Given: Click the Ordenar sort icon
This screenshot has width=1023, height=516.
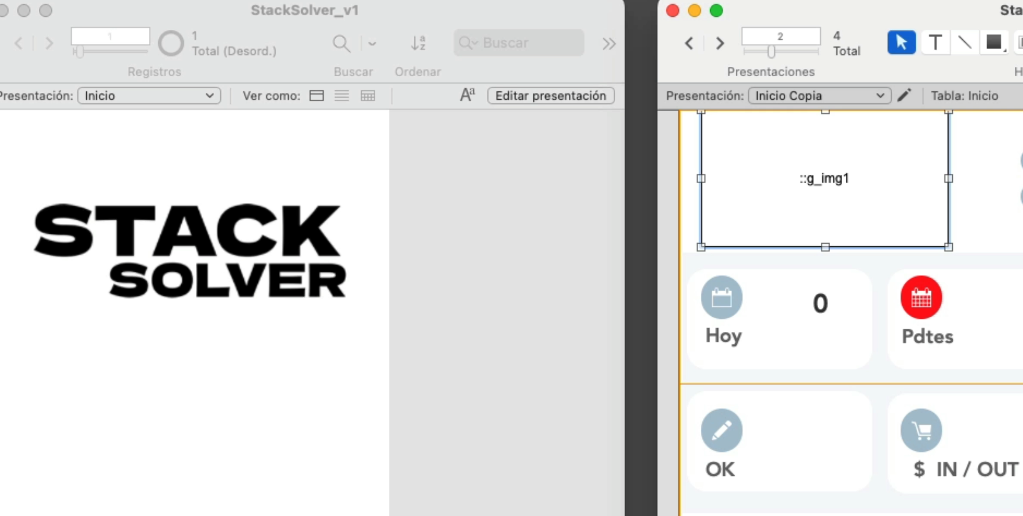Looking at the screenshot, I should 418,43.
